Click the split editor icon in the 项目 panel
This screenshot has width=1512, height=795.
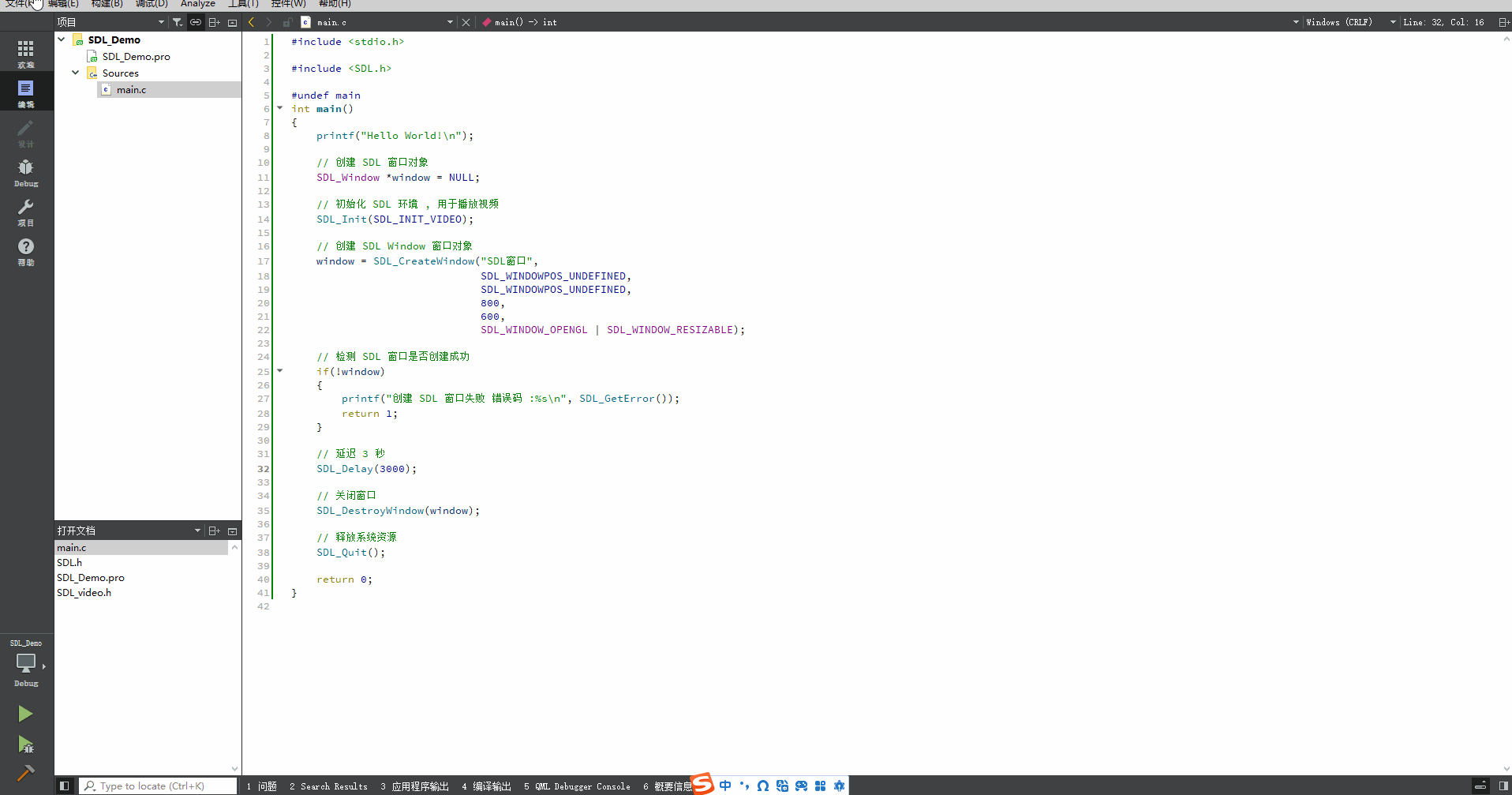[x=214, y=22]
